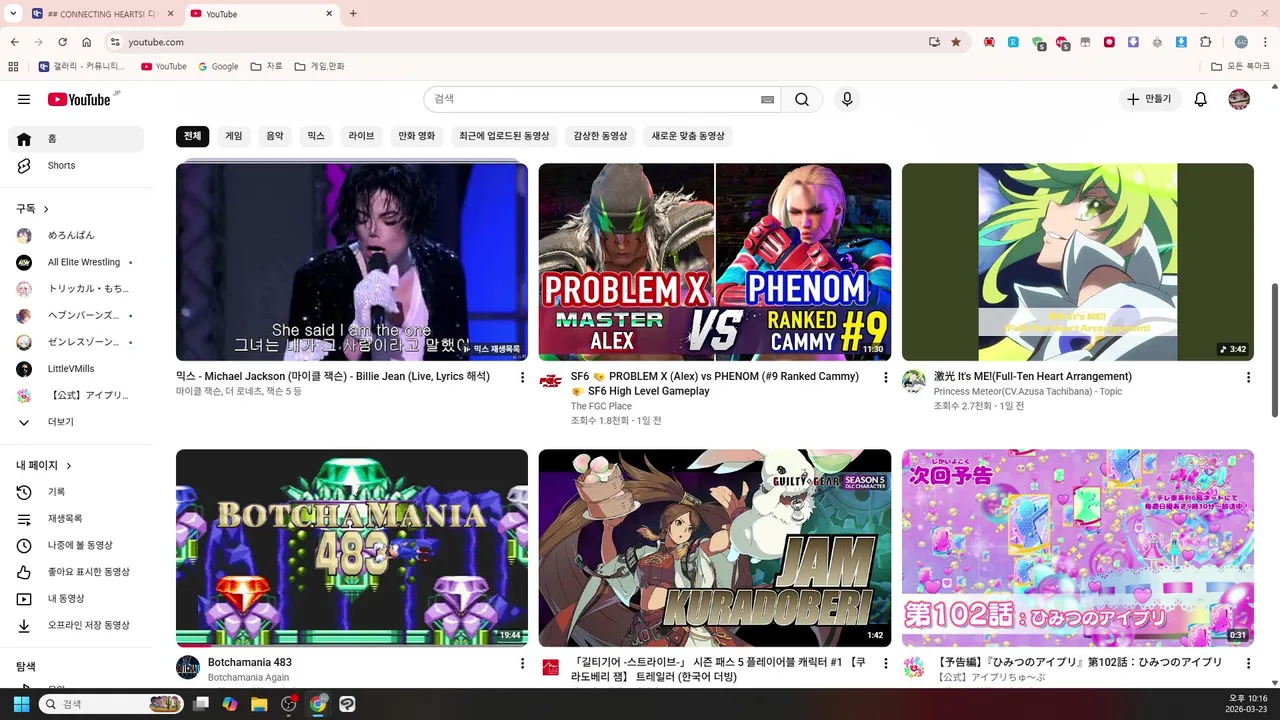Viewport: 1280px width, 720px height.
Task: Open more options for the ひみつのアイプリ preview
Action: click(1248, 663)
